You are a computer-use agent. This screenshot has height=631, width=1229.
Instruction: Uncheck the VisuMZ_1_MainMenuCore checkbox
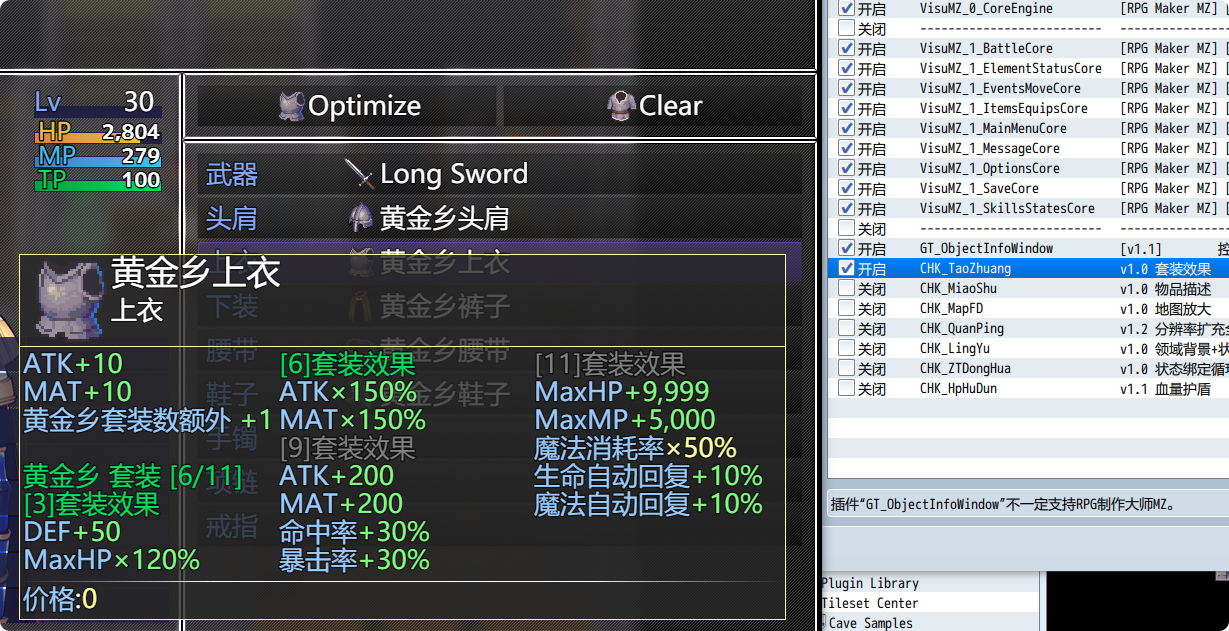[x=847, y=128]
